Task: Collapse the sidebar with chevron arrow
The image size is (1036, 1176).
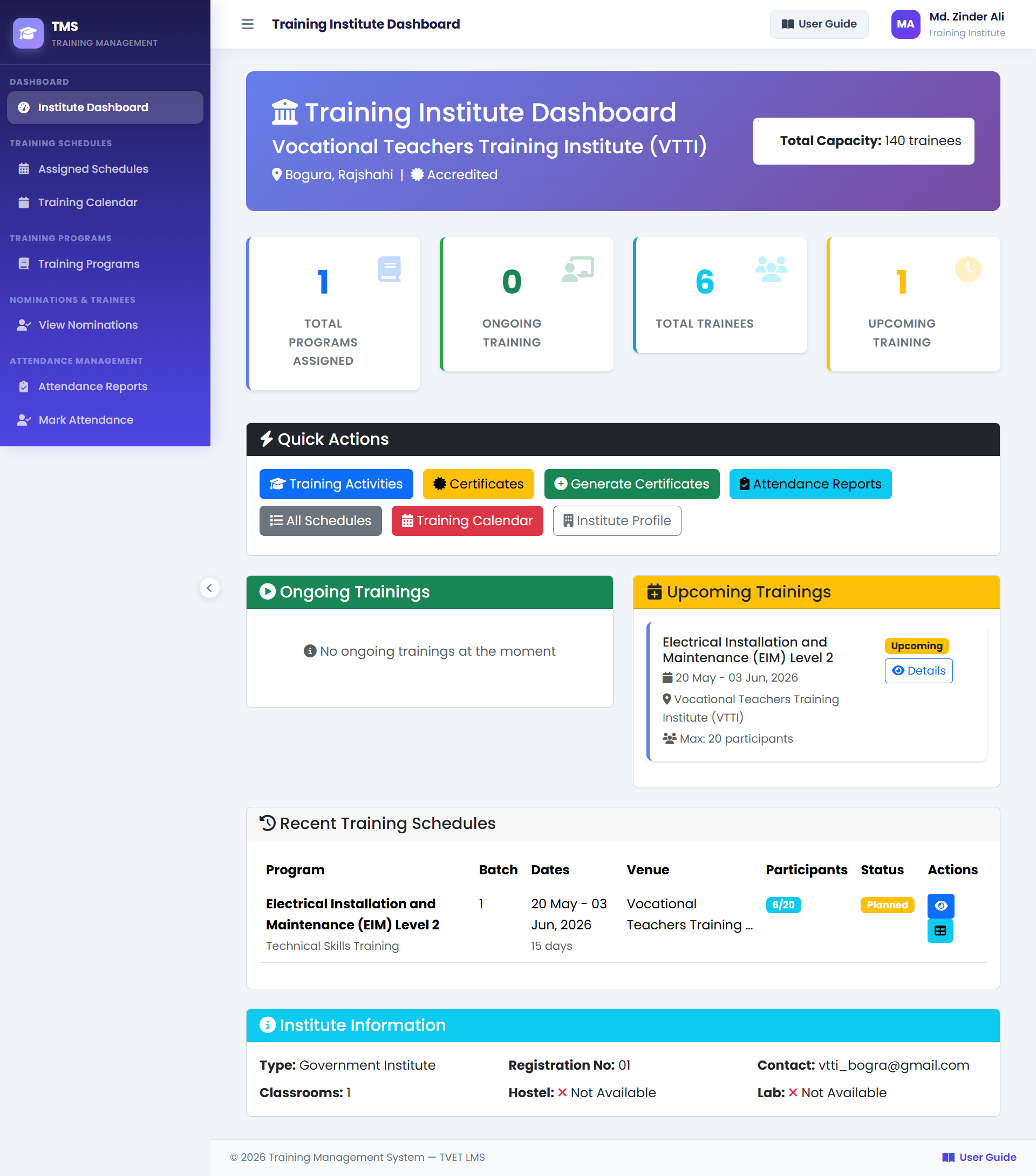Action: click(209, 588)
